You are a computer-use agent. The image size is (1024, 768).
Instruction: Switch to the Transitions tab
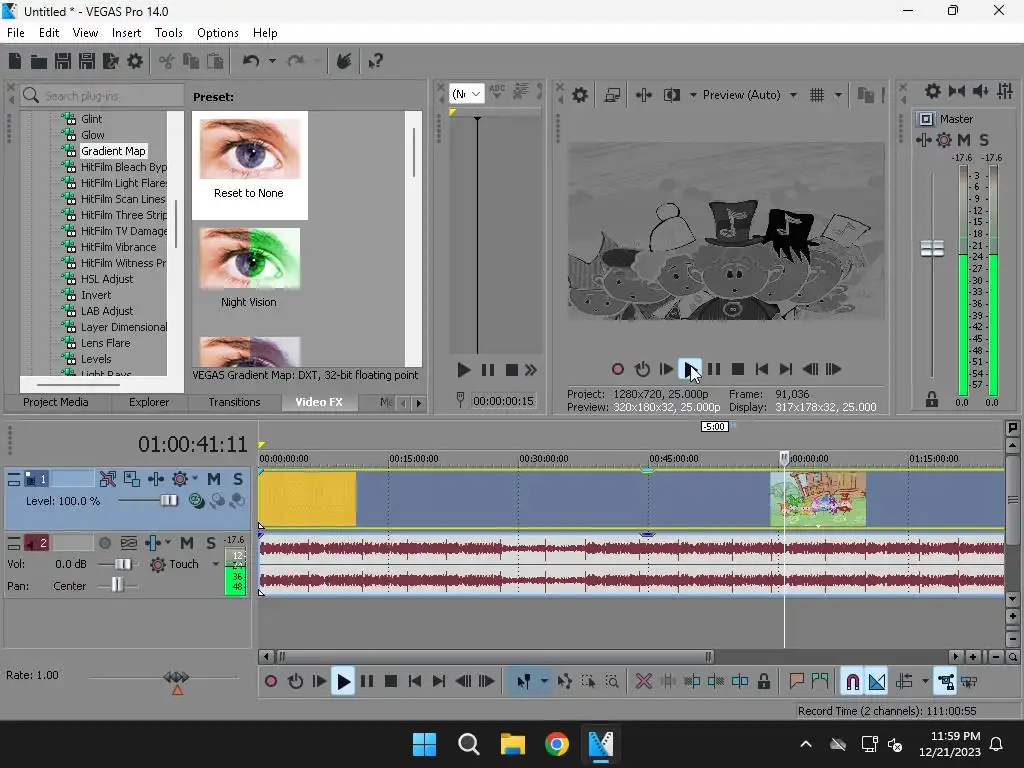pos(234,402)
